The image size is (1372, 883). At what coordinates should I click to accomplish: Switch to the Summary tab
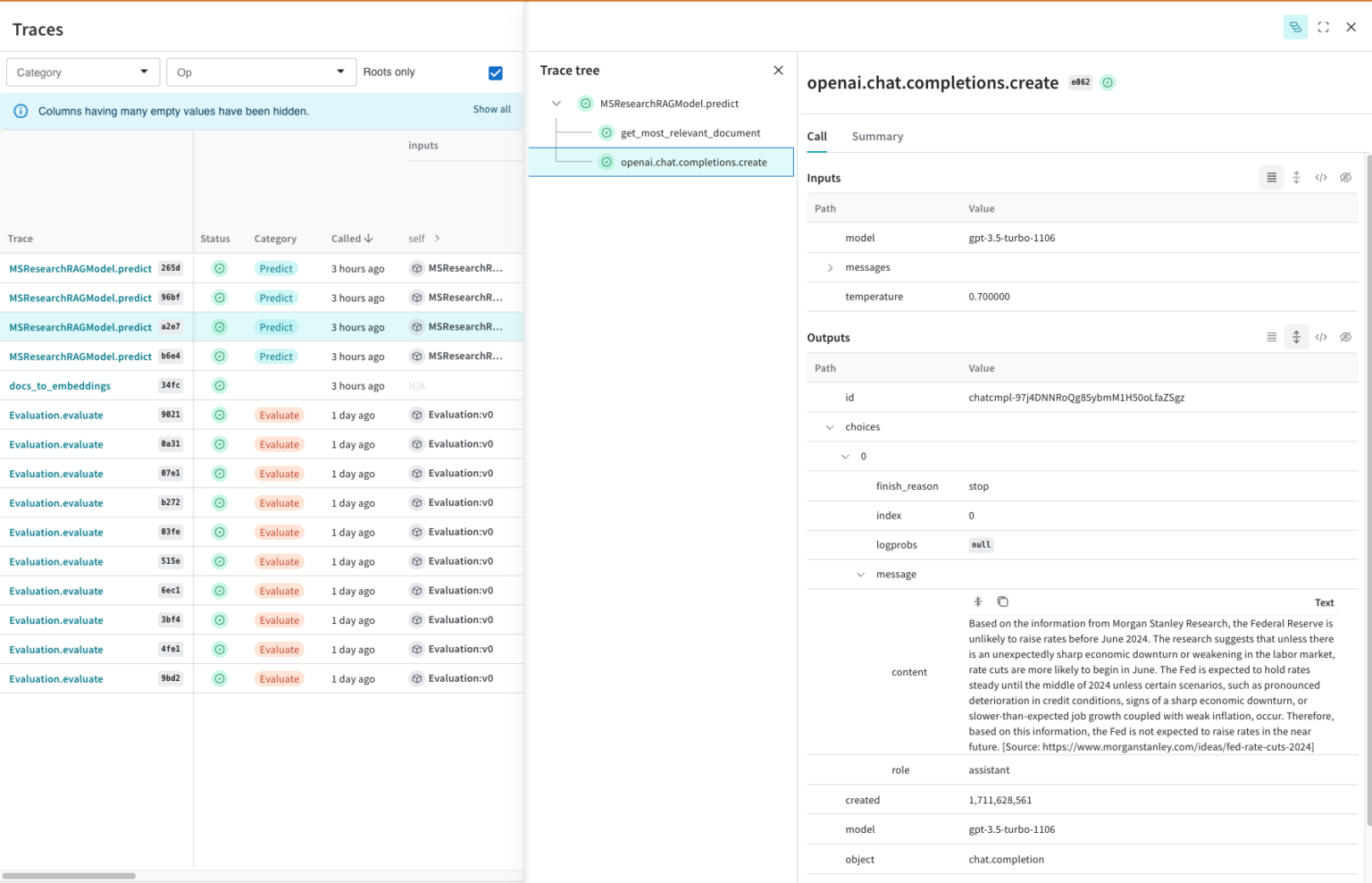876,137
